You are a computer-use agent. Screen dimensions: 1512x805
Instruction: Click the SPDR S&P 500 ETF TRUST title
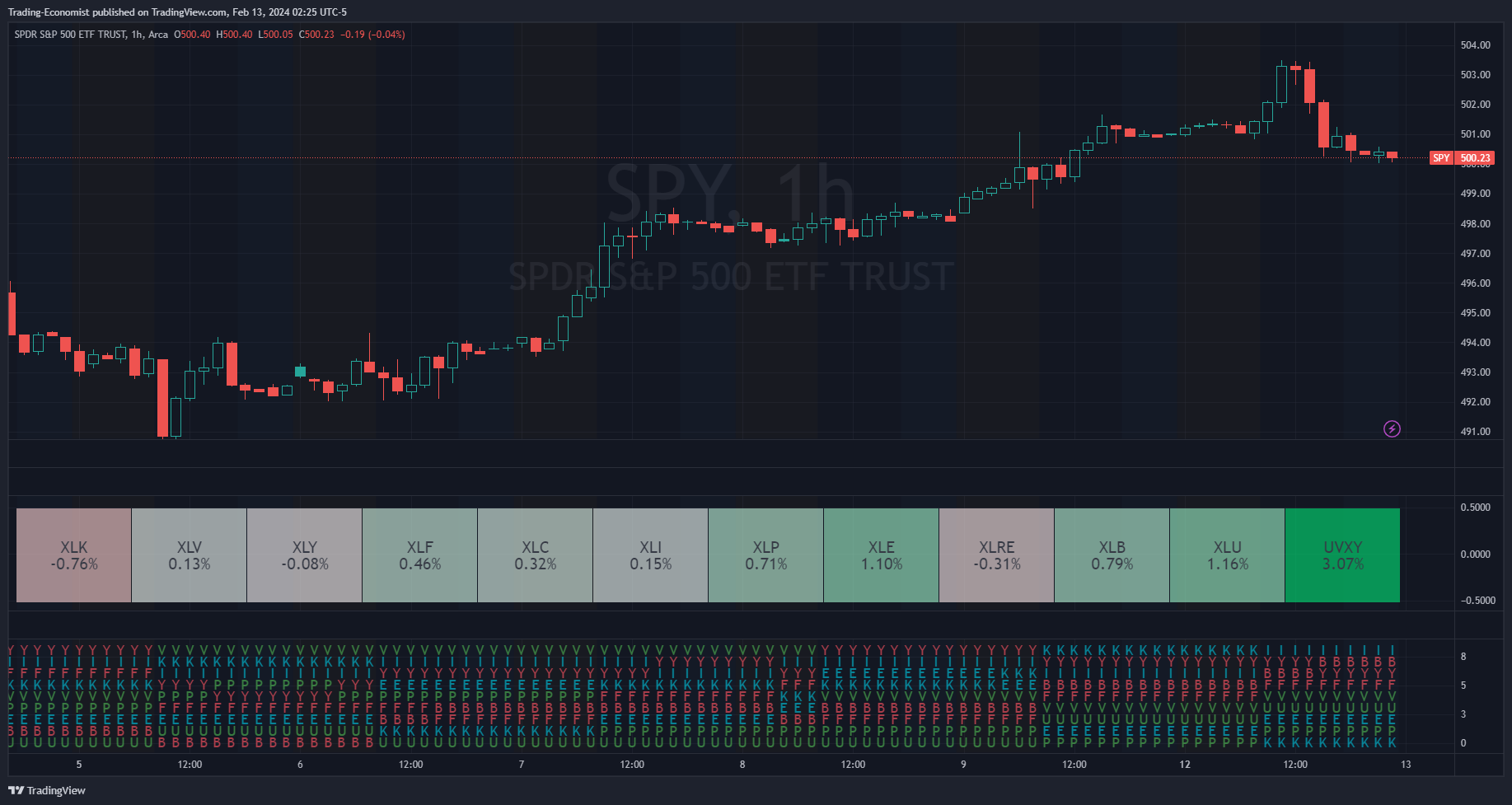click(x=71, y=35)
